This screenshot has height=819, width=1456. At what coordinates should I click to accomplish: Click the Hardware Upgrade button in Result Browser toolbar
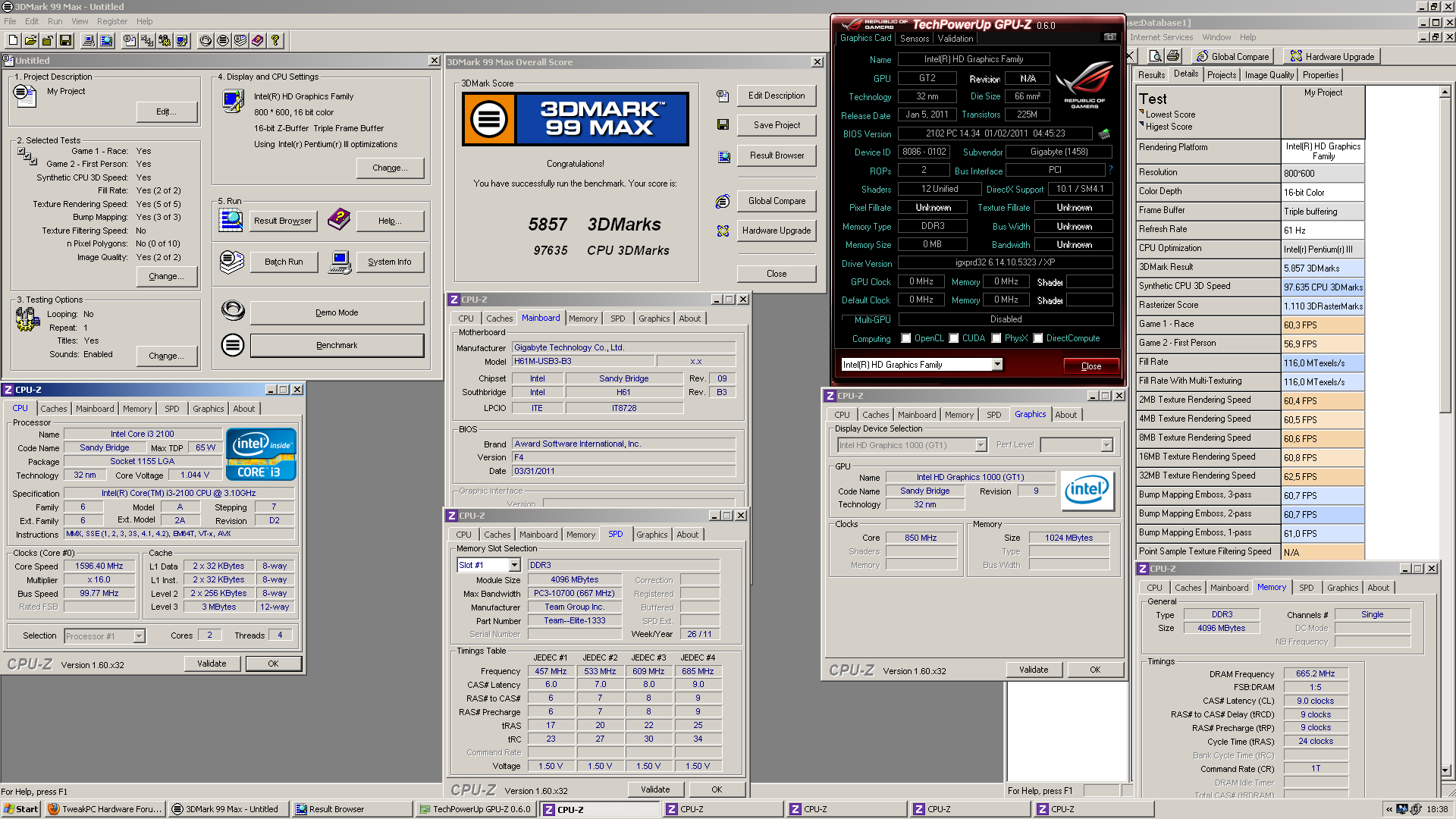1332,56
